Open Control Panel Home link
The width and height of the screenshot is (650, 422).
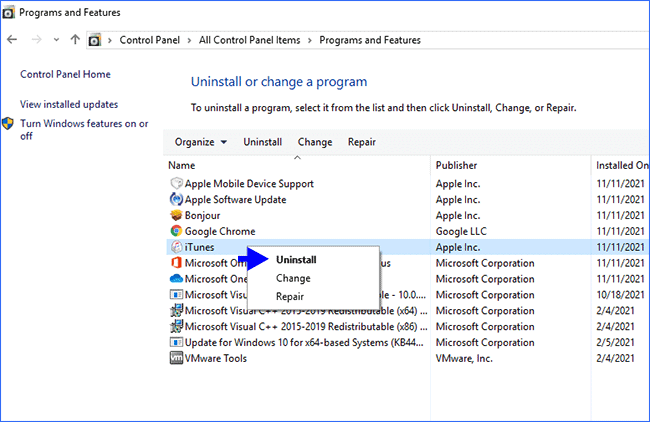[x=65, y=74]
